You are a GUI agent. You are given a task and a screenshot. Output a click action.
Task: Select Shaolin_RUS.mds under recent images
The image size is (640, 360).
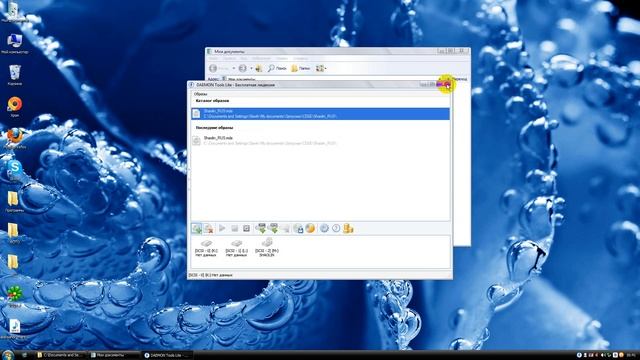[320, 141]
